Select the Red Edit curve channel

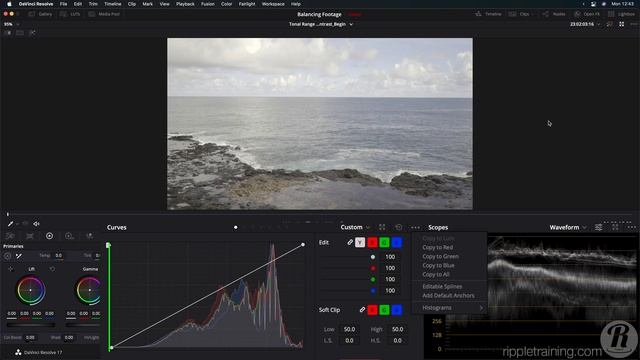click(372, 242)
